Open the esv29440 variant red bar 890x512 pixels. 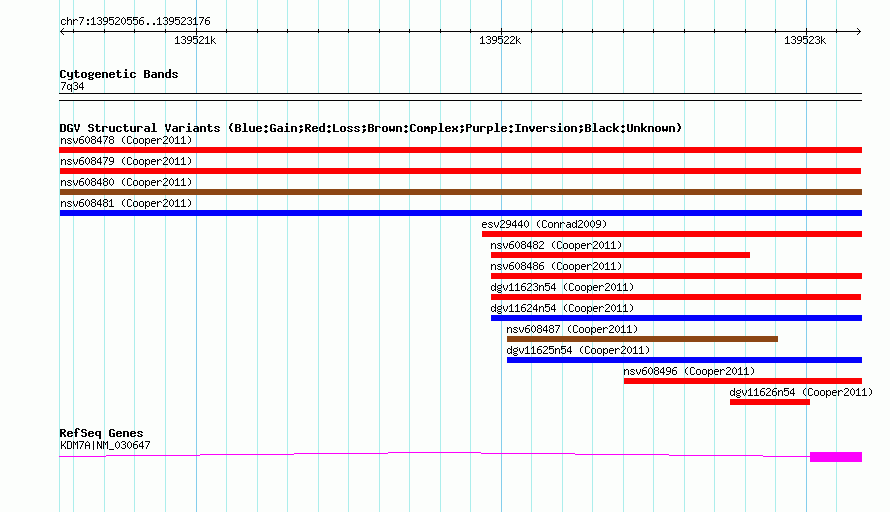(x=671, y=234)
